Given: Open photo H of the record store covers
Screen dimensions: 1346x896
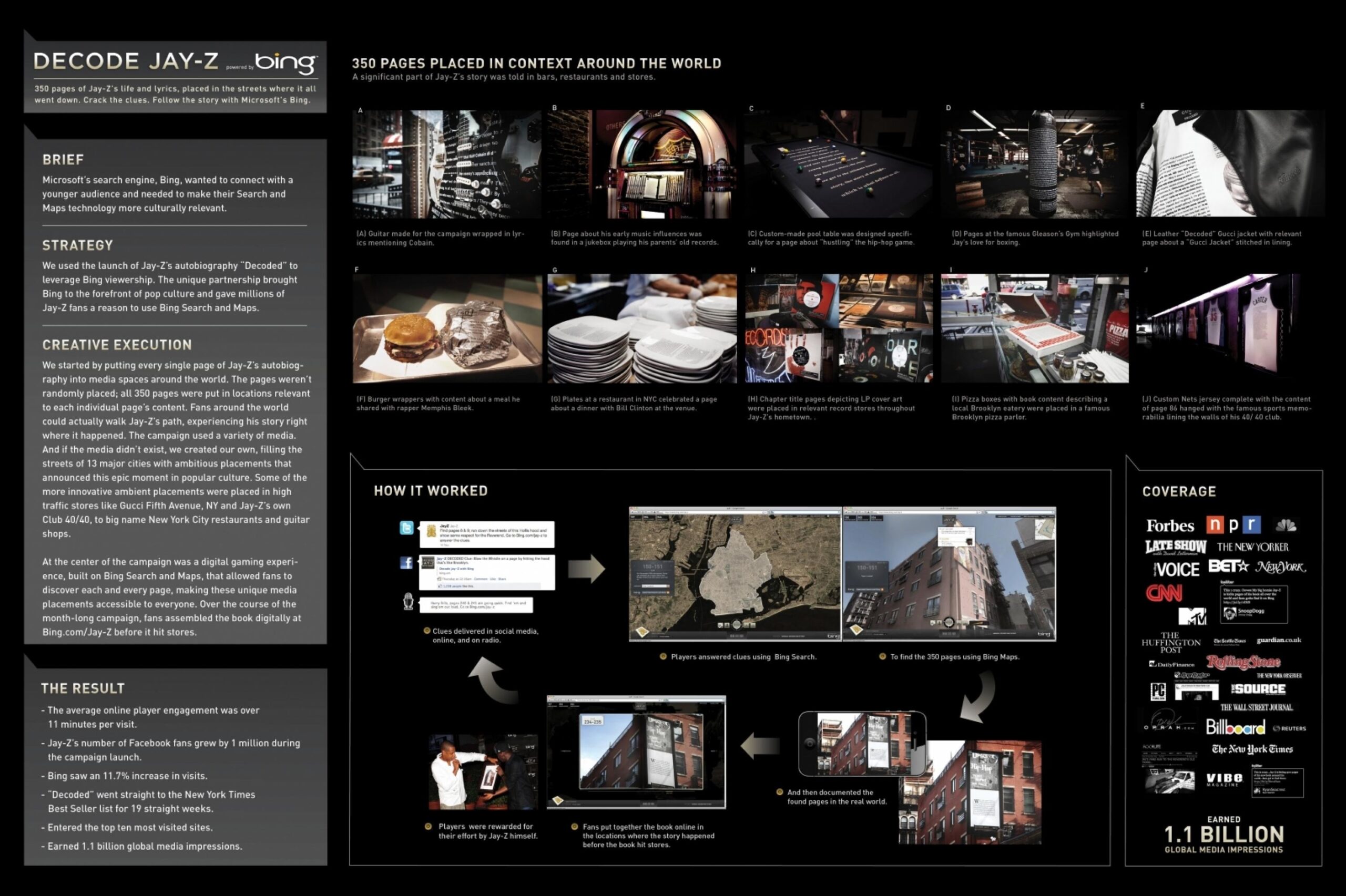Looking at the screenshot, I should coord(839,328).
